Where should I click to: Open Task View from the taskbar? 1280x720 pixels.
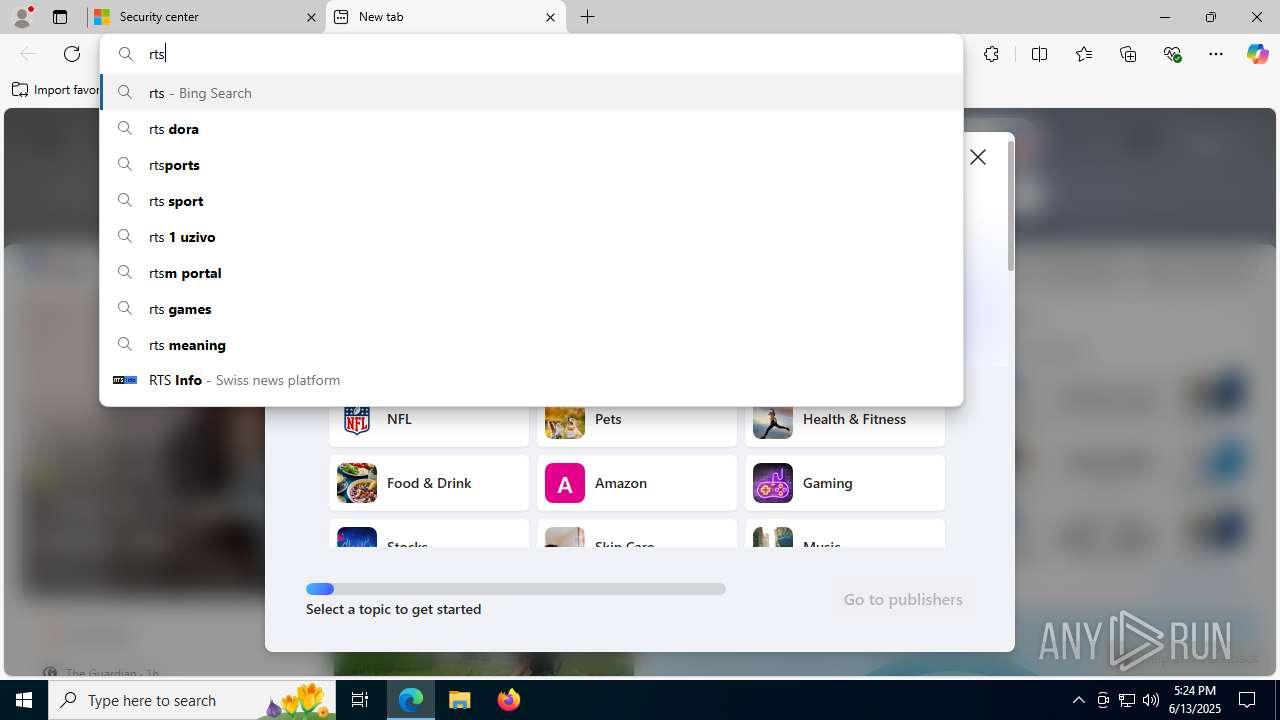[360, 700]
